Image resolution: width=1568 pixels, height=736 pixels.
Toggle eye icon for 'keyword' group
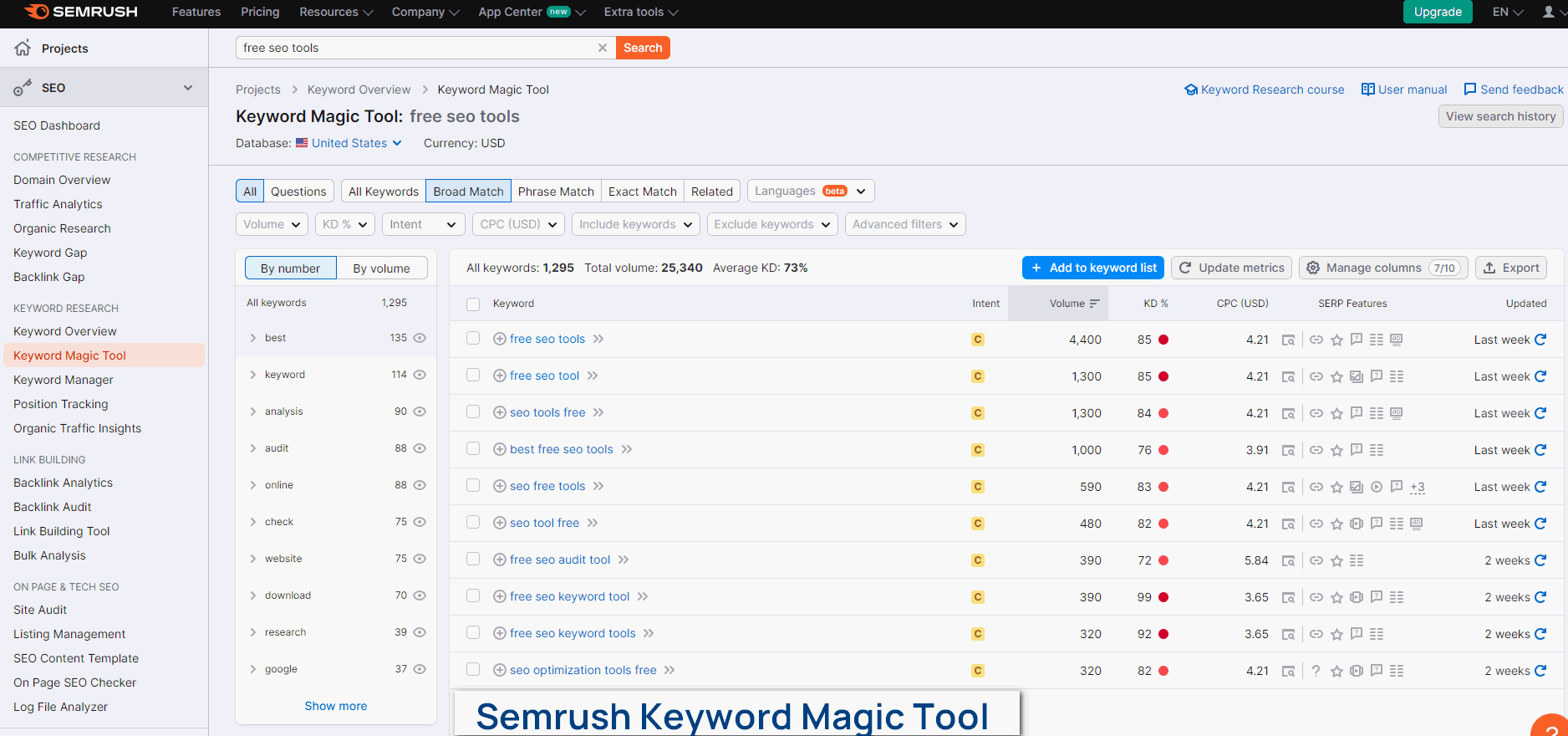click(420, 375)
